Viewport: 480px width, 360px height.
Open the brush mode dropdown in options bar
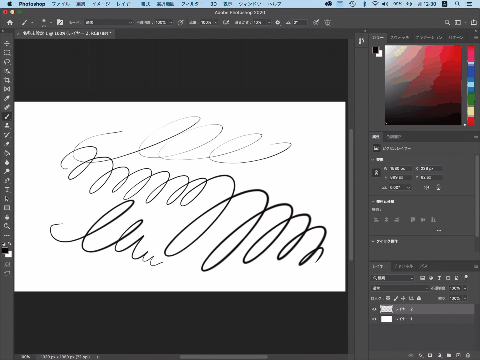[108, 22]
